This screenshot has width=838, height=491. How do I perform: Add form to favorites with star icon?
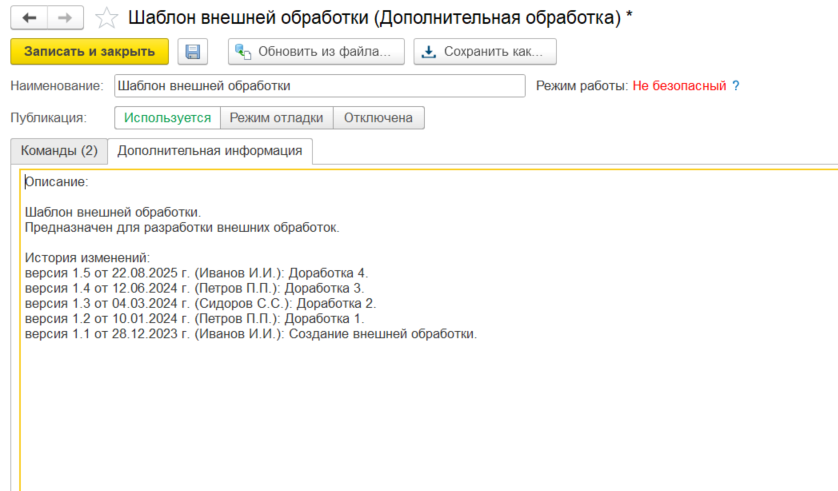(107, 18)
